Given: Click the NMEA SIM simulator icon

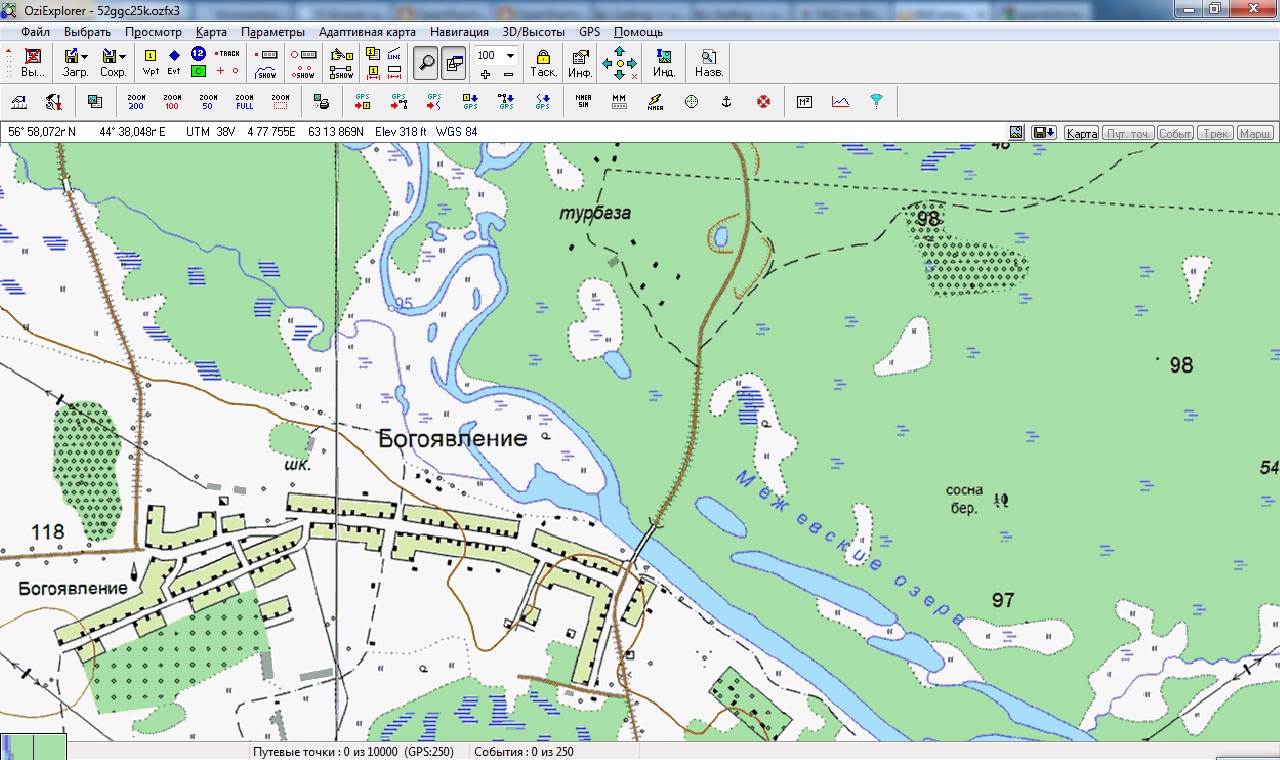Looking at the screenshot, I should pyautogui.click(x=583, y=101).
